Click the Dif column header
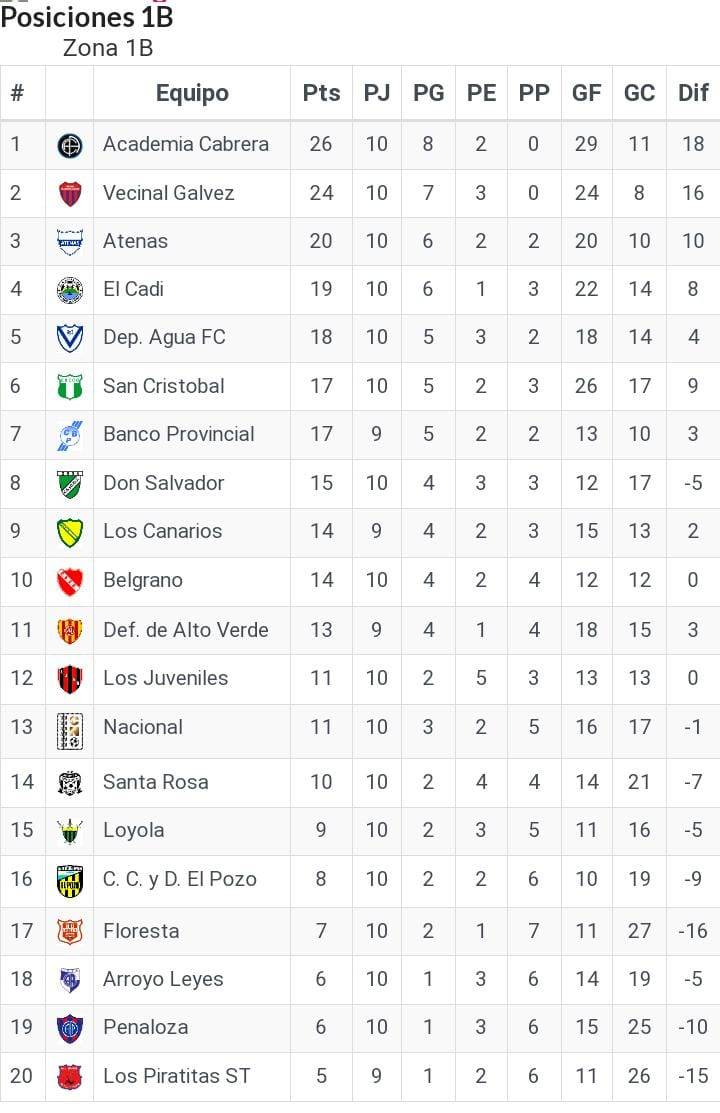Viewport: 720px width, 1113px height. click(x=693, y=93)
